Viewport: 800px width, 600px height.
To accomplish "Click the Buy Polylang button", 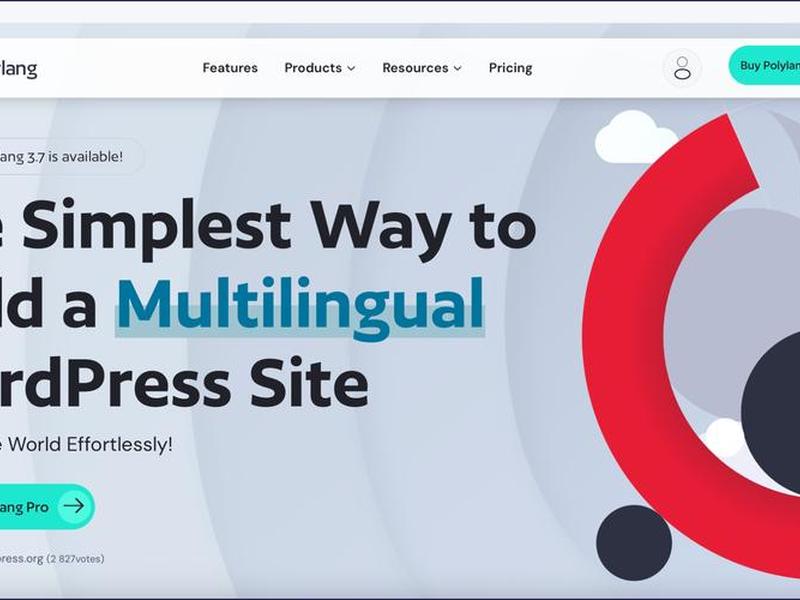I will pos(764,65).
